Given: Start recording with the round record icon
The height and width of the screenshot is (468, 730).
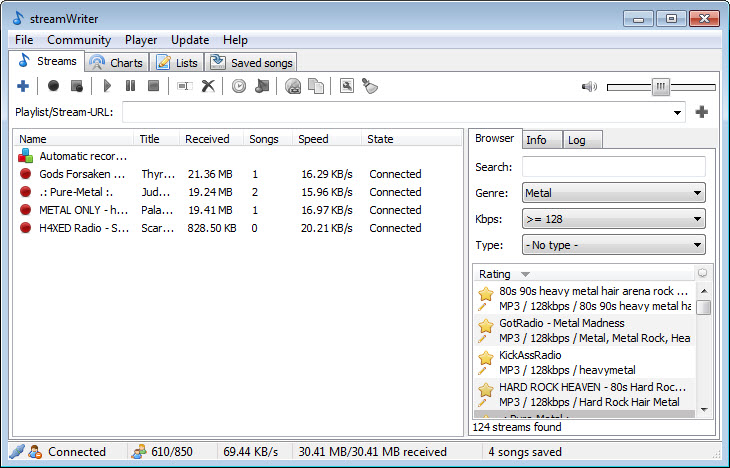Looking at the screenshot, I should 53,87.
